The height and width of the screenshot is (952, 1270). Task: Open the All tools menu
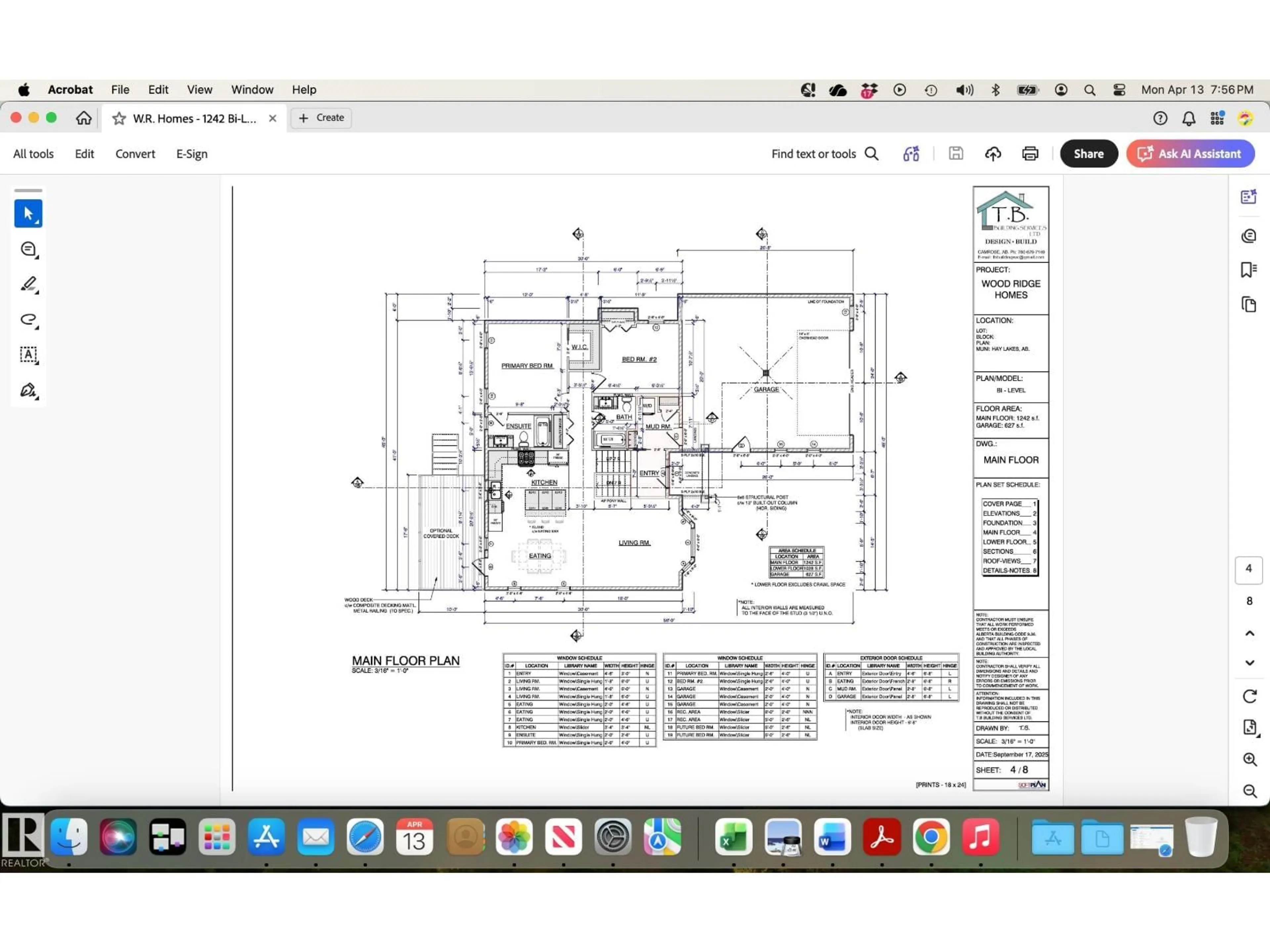tap(33, 153)
